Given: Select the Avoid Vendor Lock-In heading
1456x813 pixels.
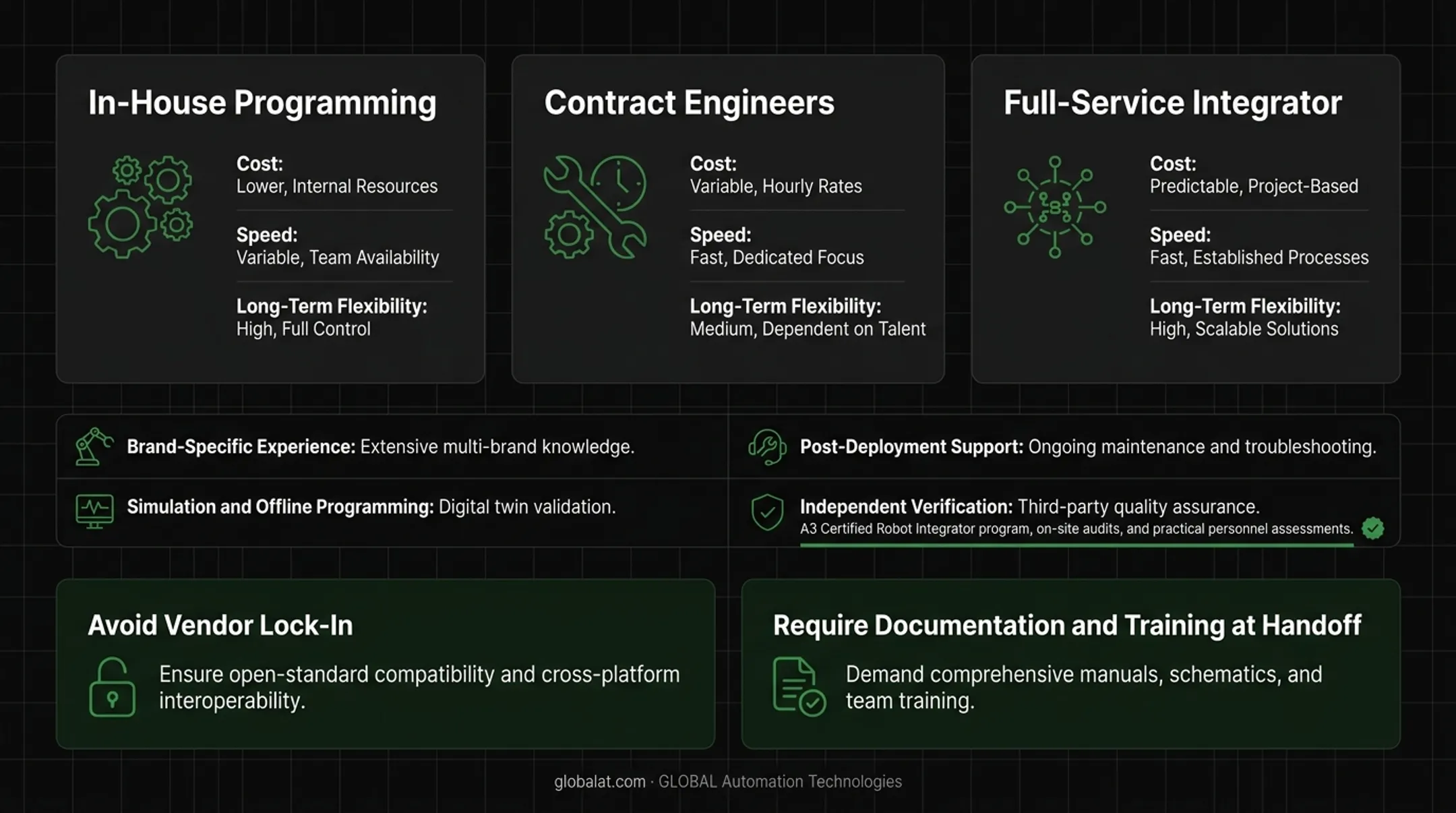Looking at the screenshot, I should [220, 626].
